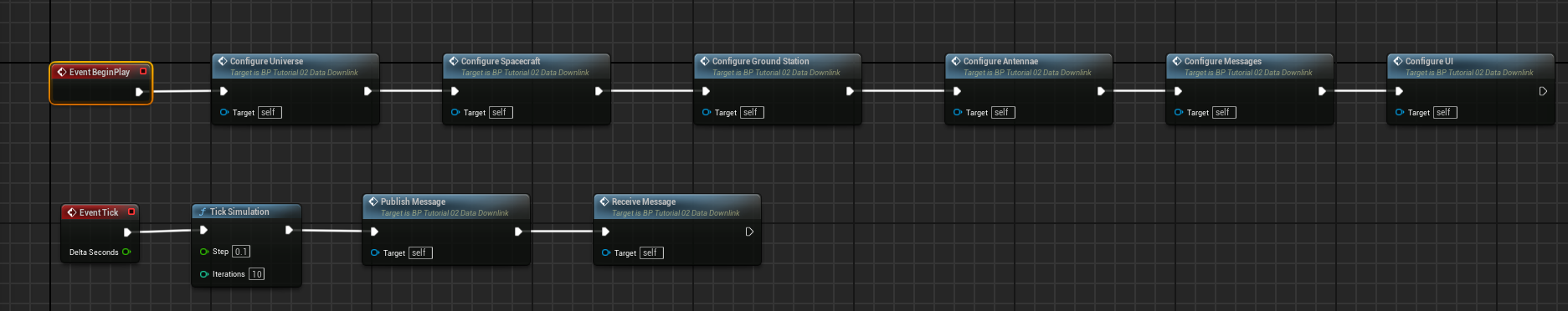
Task: Click the Event BeginPlay output delegate pin
Action: [x=143, y=72]
